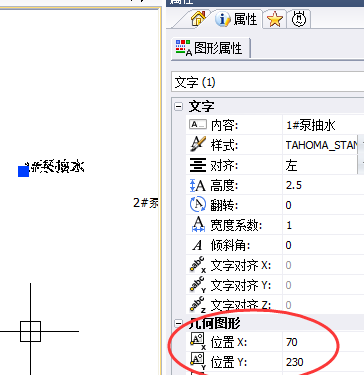Click the 内容 text icon
Image resolution: width=364 pixels, height=375 pixels.
point(198,125)
